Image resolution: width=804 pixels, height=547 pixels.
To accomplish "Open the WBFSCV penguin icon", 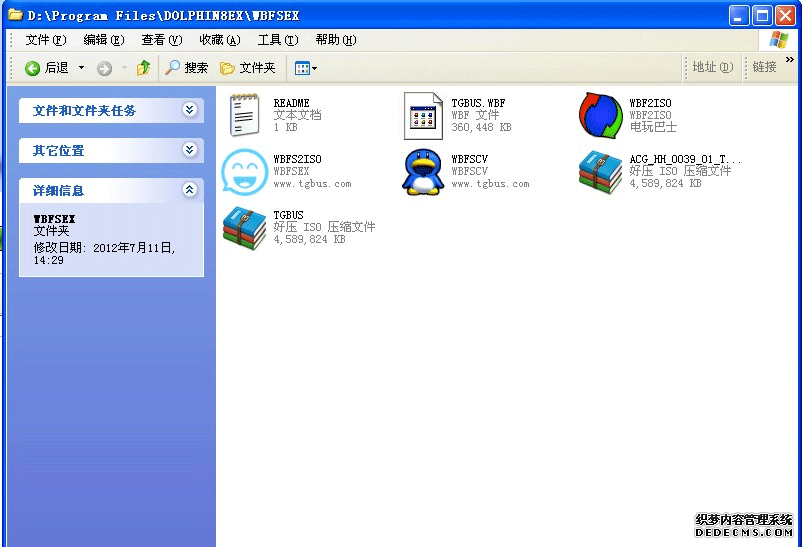I will (423, 171).
